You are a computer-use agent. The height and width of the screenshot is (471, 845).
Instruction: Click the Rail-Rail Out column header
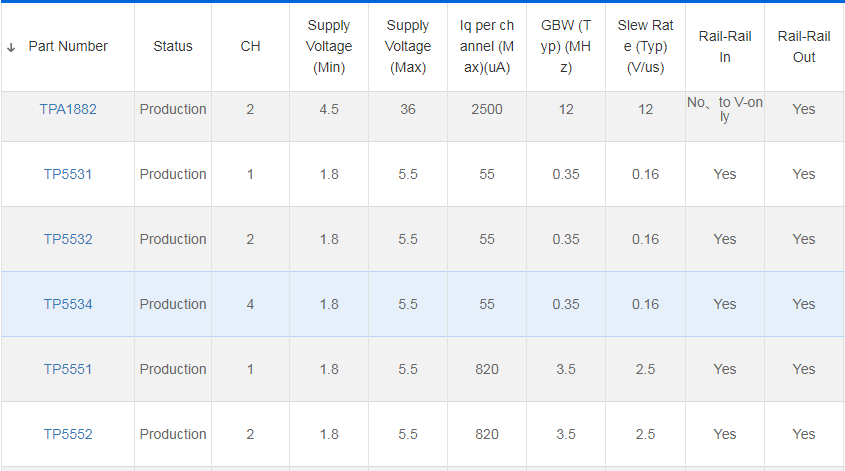(804, 46)
